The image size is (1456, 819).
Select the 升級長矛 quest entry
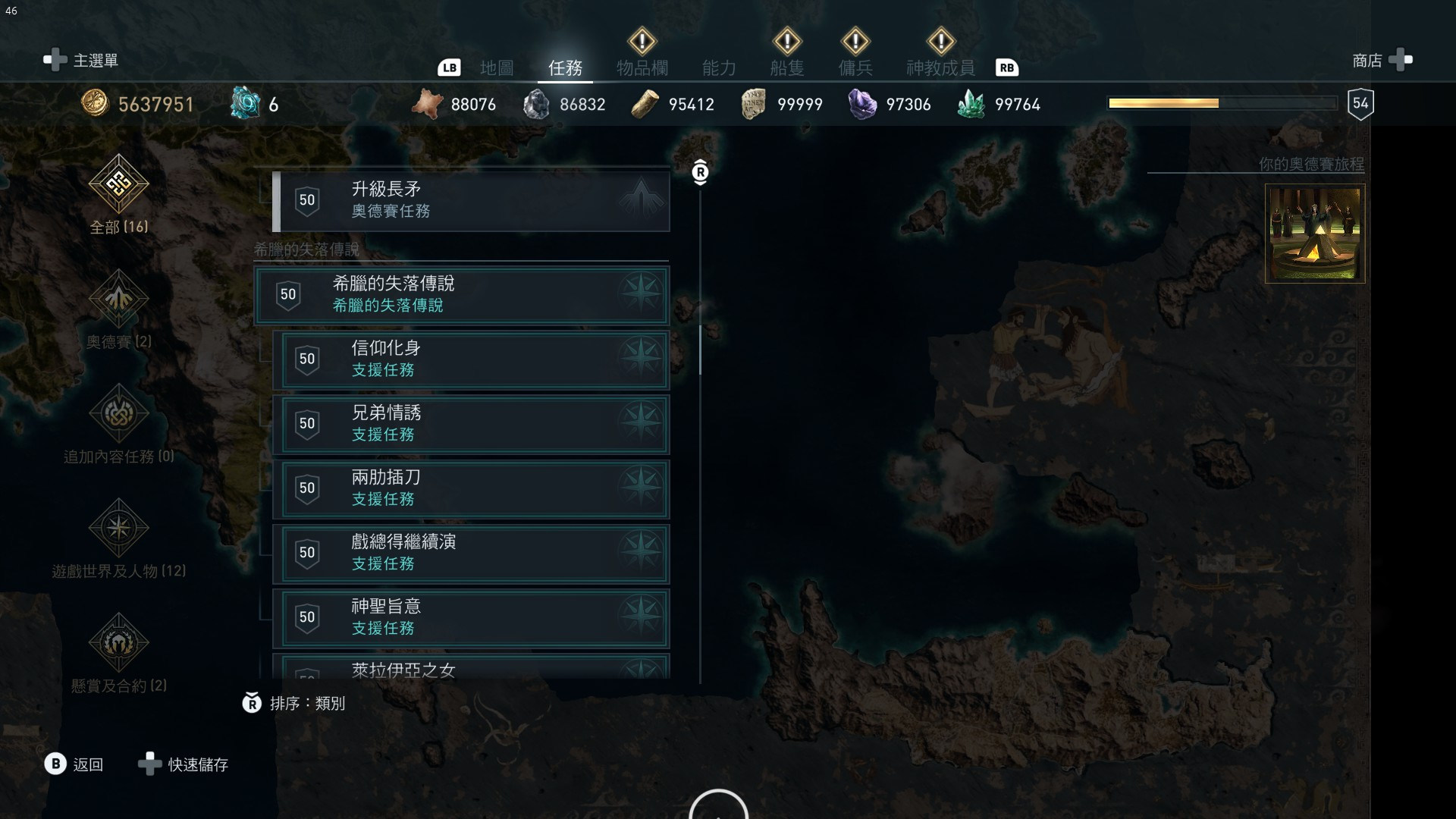[471, 201]
